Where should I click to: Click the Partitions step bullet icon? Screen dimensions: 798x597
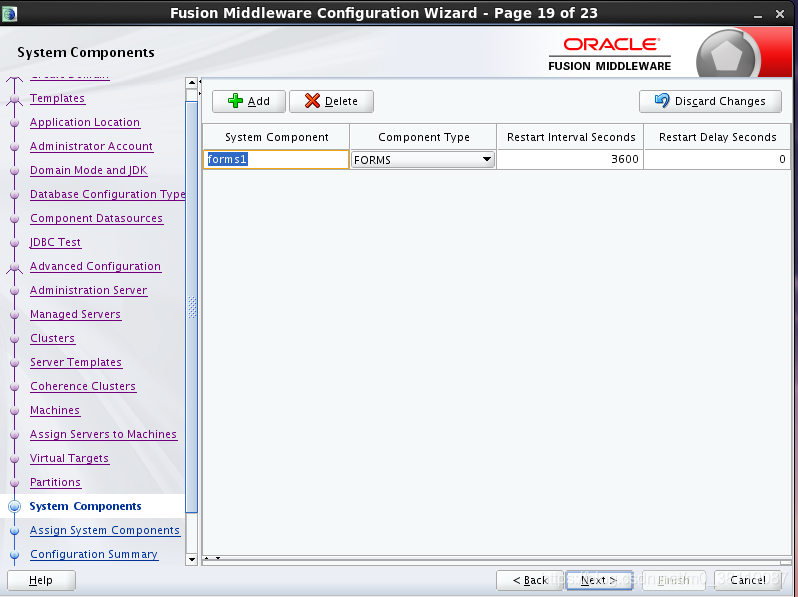[15, 482]
